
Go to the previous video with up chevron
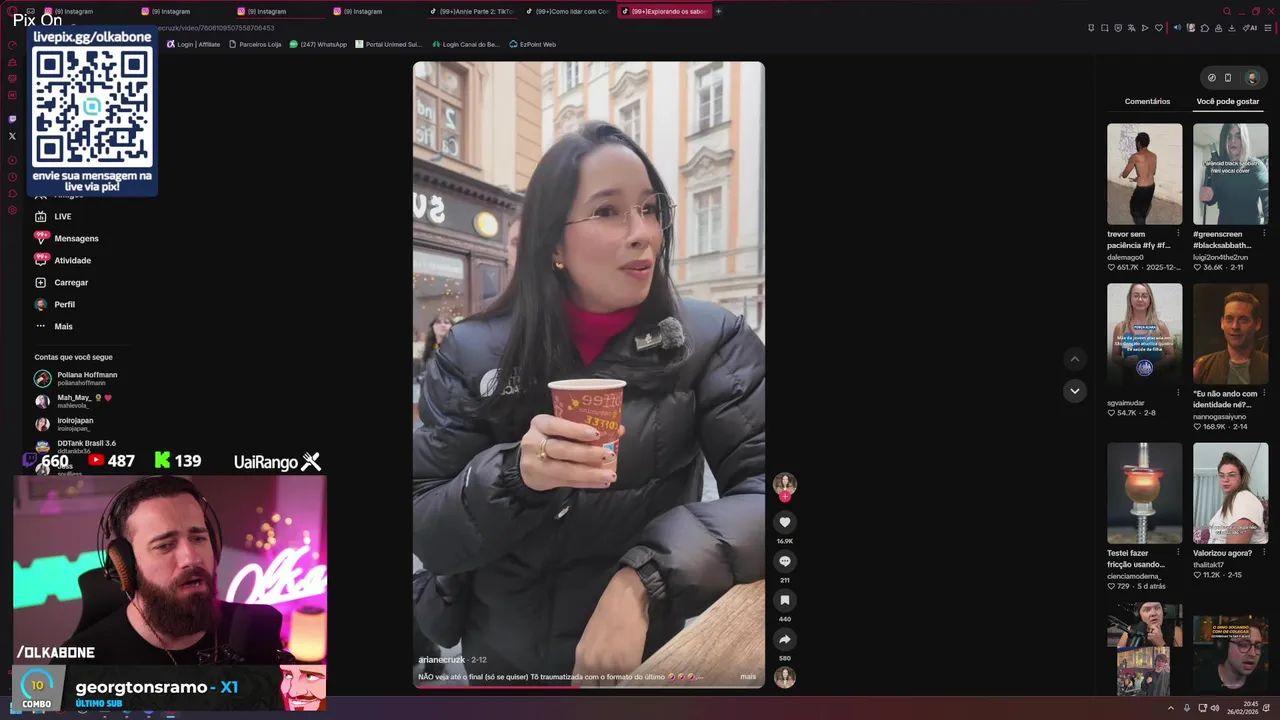pyautogui.click(x=1075, y=359)
